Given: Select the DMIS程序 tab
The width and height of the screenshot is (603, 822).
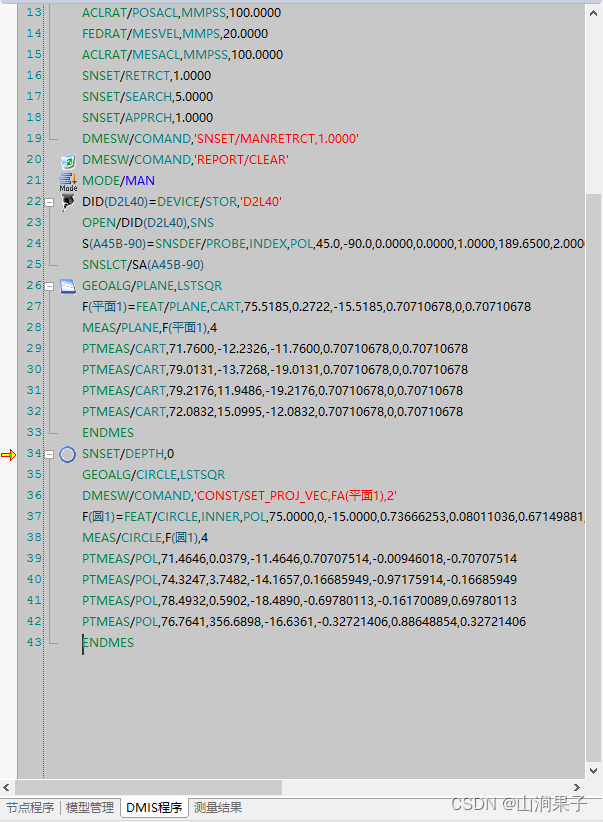Looking at the screenshot, I should pos(154,807).
